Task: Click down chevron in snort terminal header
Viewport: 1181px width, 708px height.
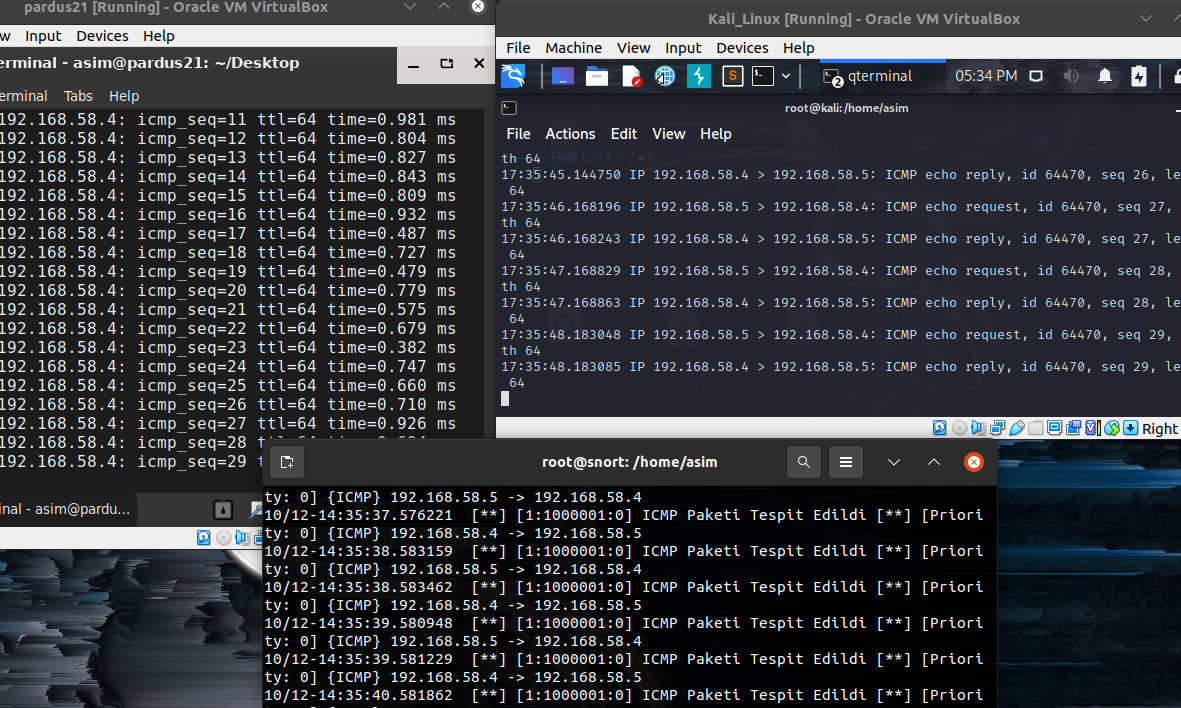Action: point(894,462)
